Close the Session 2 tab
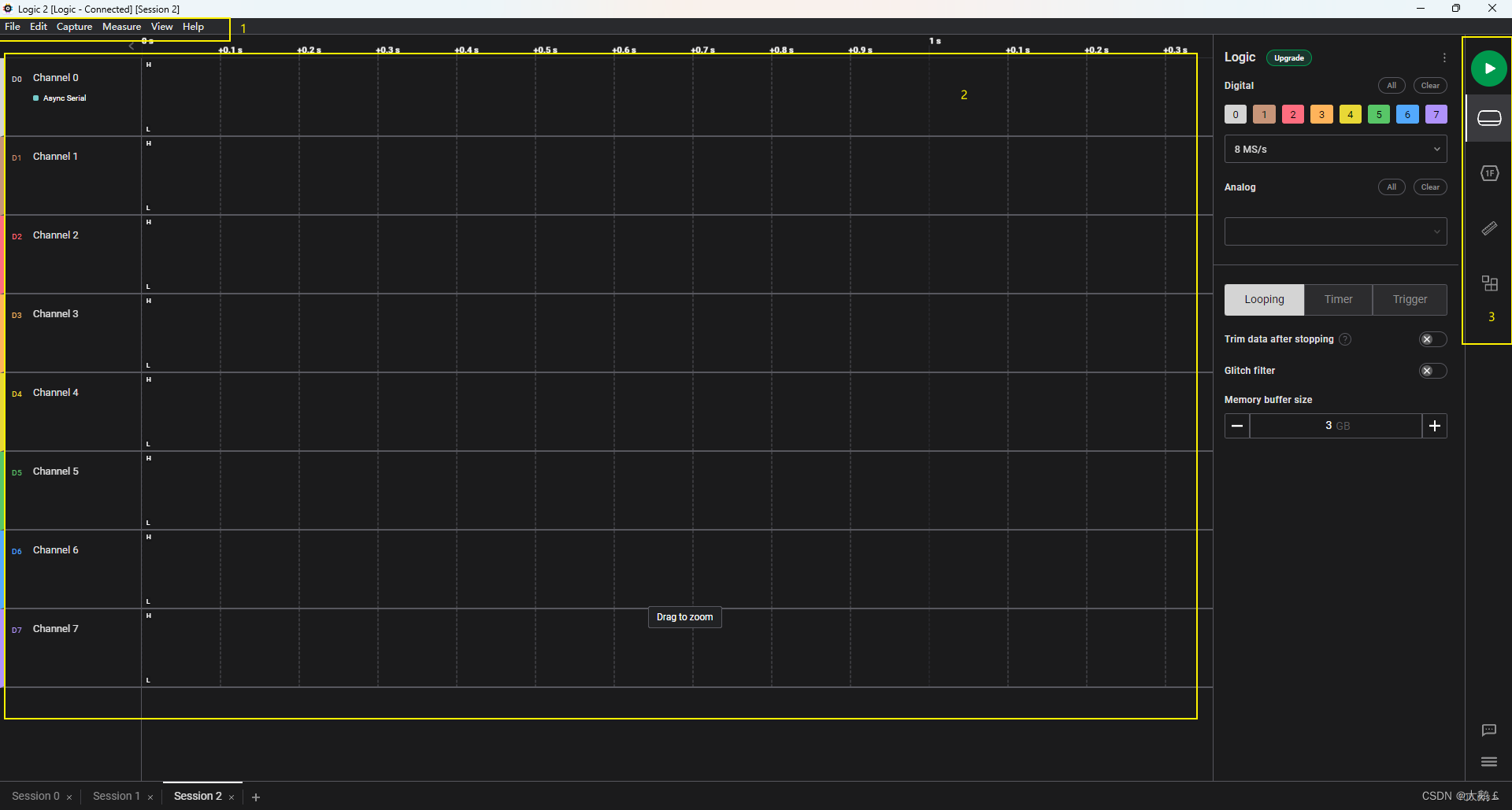This screenshot has width=1512, height=810. pyautogui.click(x=232, y=797)
